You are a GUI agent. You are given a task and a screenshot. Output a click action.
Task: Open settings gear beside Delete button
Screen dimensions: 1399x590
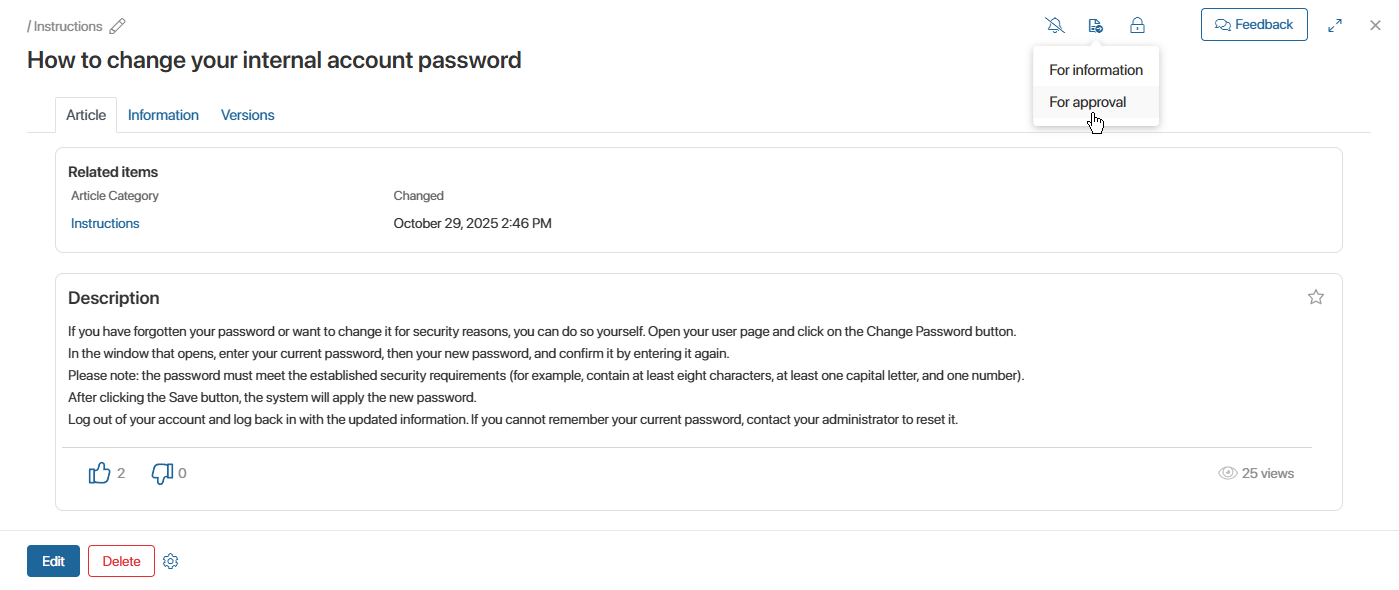171,562
